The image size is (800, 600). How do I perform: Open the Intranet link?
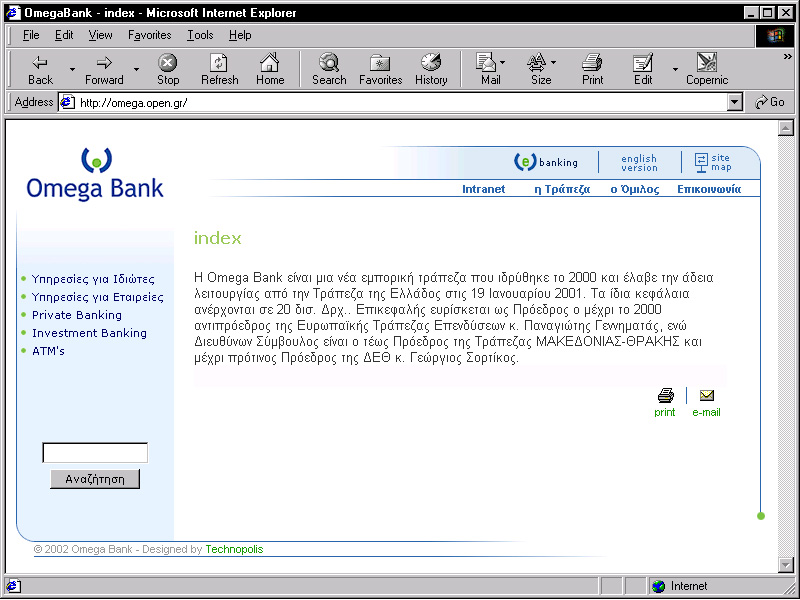pos(483,189)
